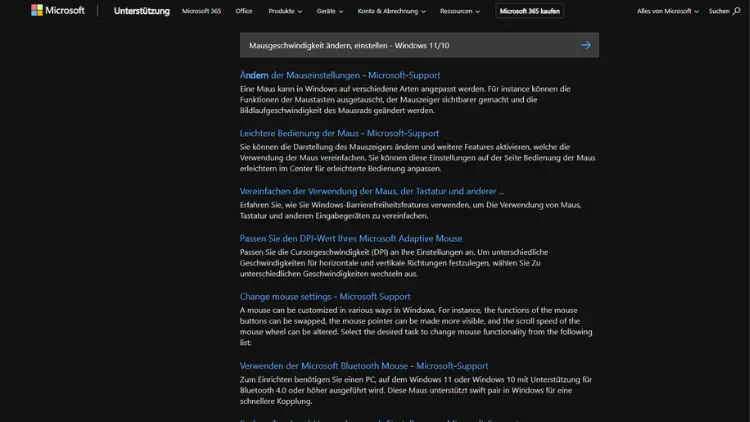Expand the Konto & Abrechnung dropdown
The width and height of the screenshot is (750, 422).
click(391, 11)
